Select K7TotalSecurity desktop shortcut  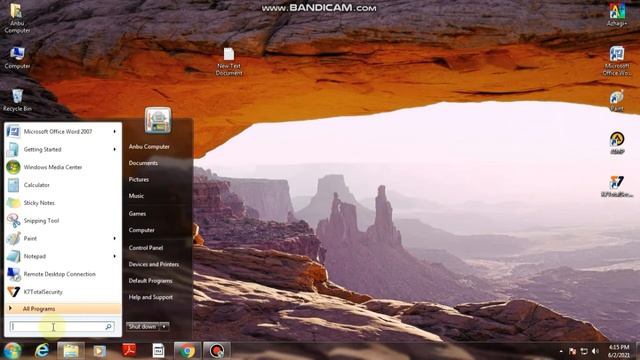617,187
